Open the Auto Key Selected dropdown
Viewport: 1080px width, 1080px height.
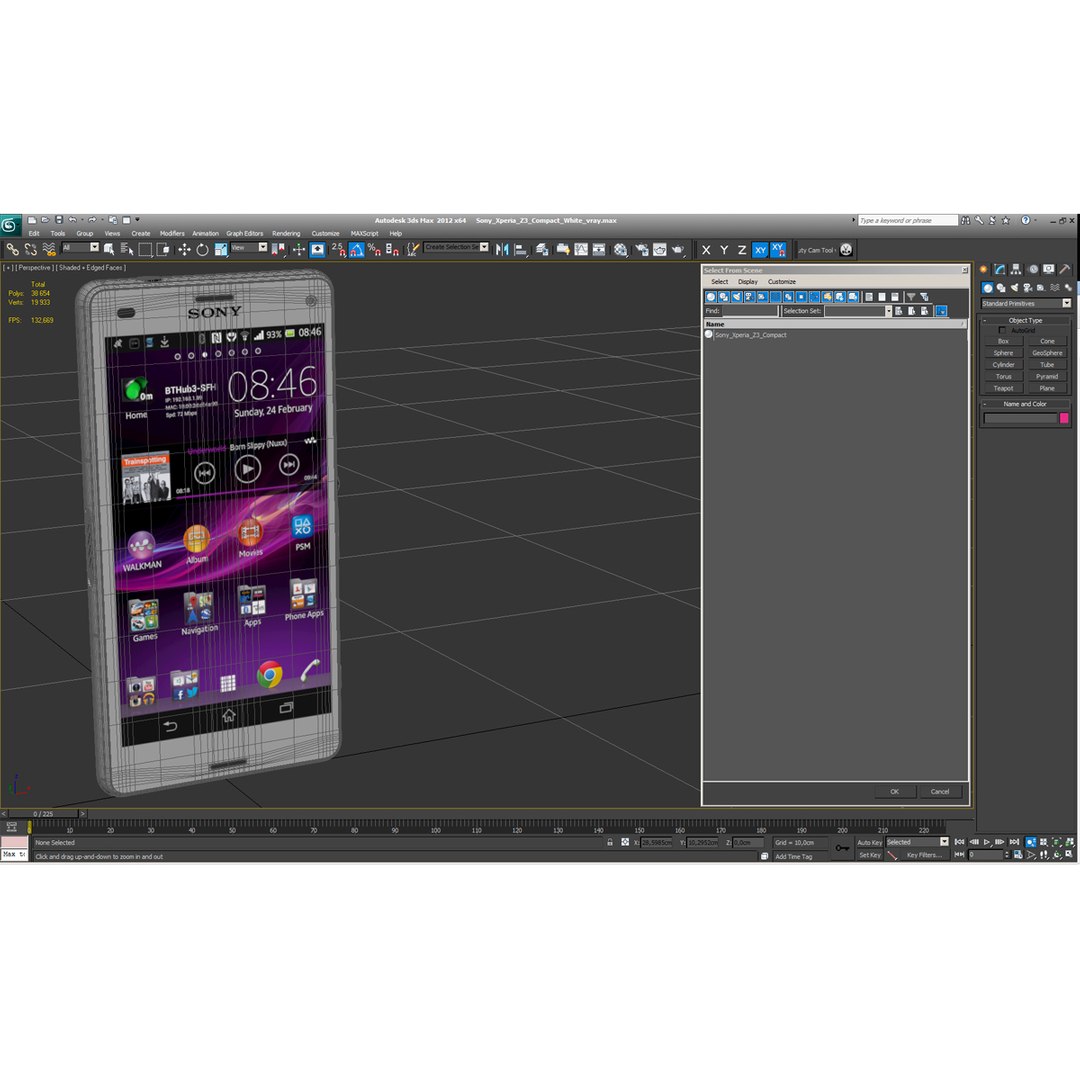917,842
